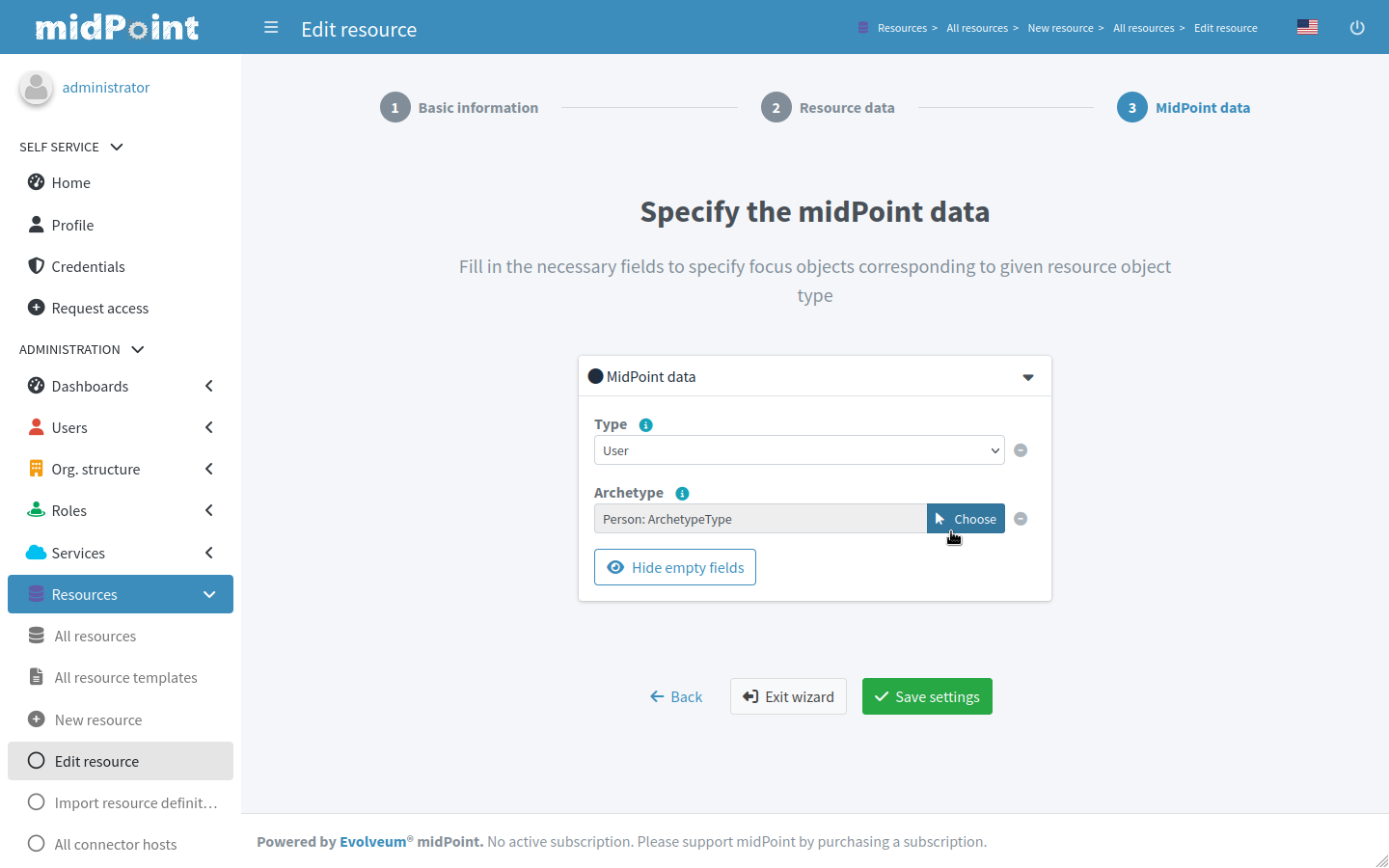Viewport: 1389px width, 868px height.
Task: Collapse the MidPoint data panel
Action: click(1027, 376)
